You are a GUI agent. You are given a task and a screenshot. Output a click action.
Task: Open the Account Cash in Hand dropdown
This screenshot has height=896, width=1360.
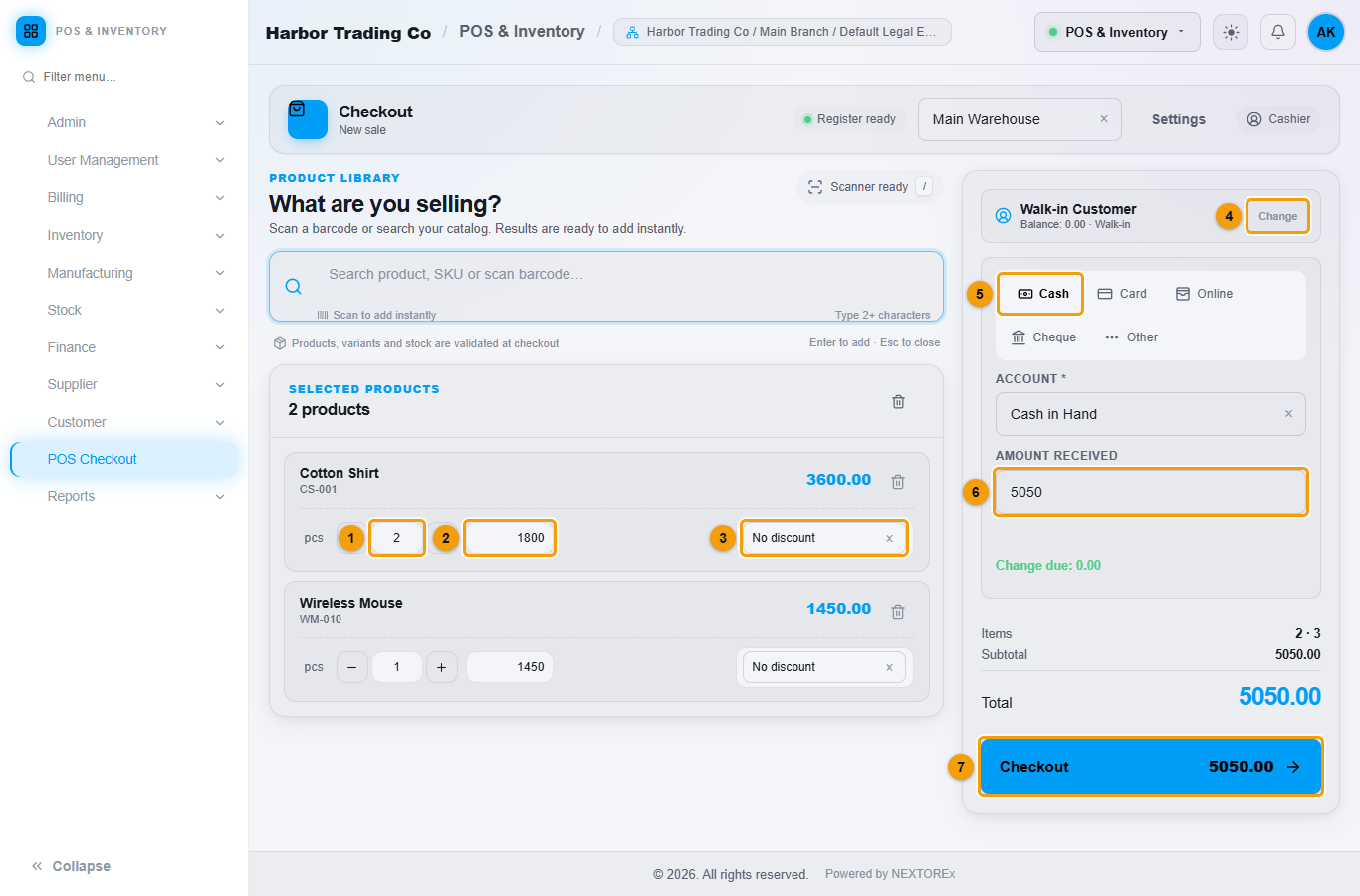pyautogui.click(x=1150, y=414)
